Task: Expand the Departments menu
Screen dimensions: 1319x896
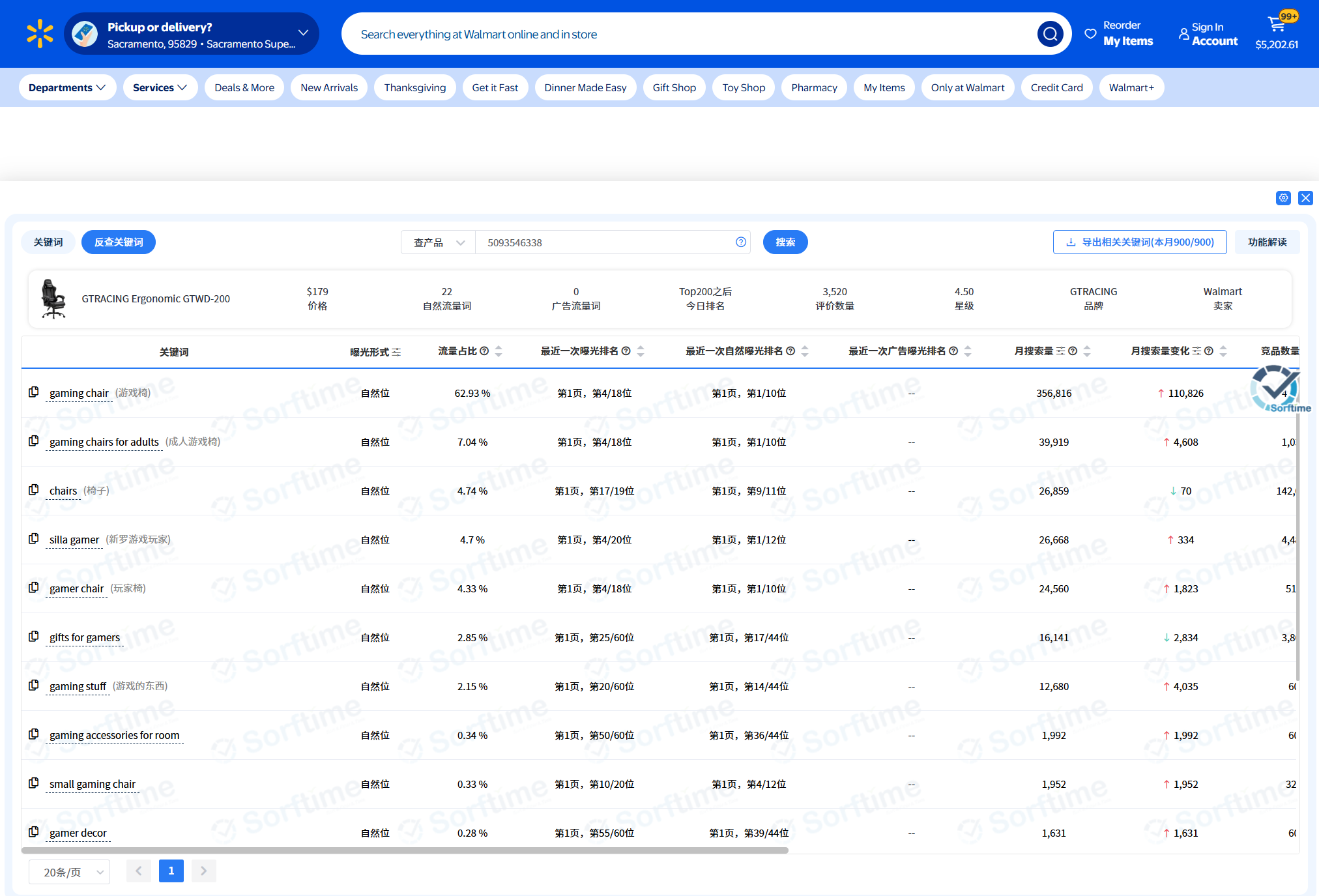Action: (67, 87)
